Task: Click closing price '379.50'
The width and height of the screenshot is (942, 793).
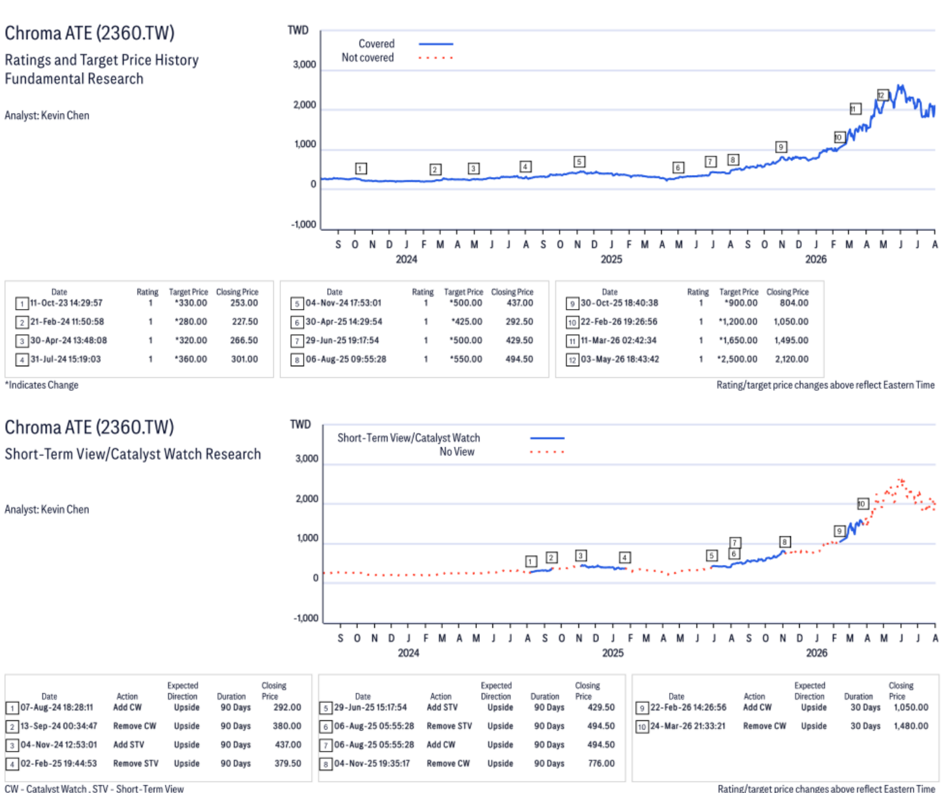Action: pos(287,763)
